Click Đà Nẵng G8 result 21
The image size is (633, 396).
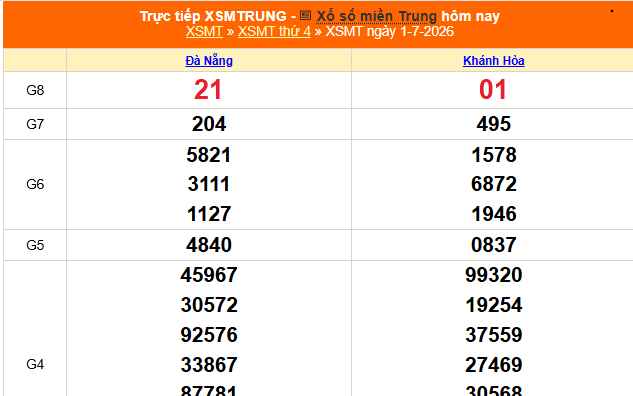coord(208,90)
